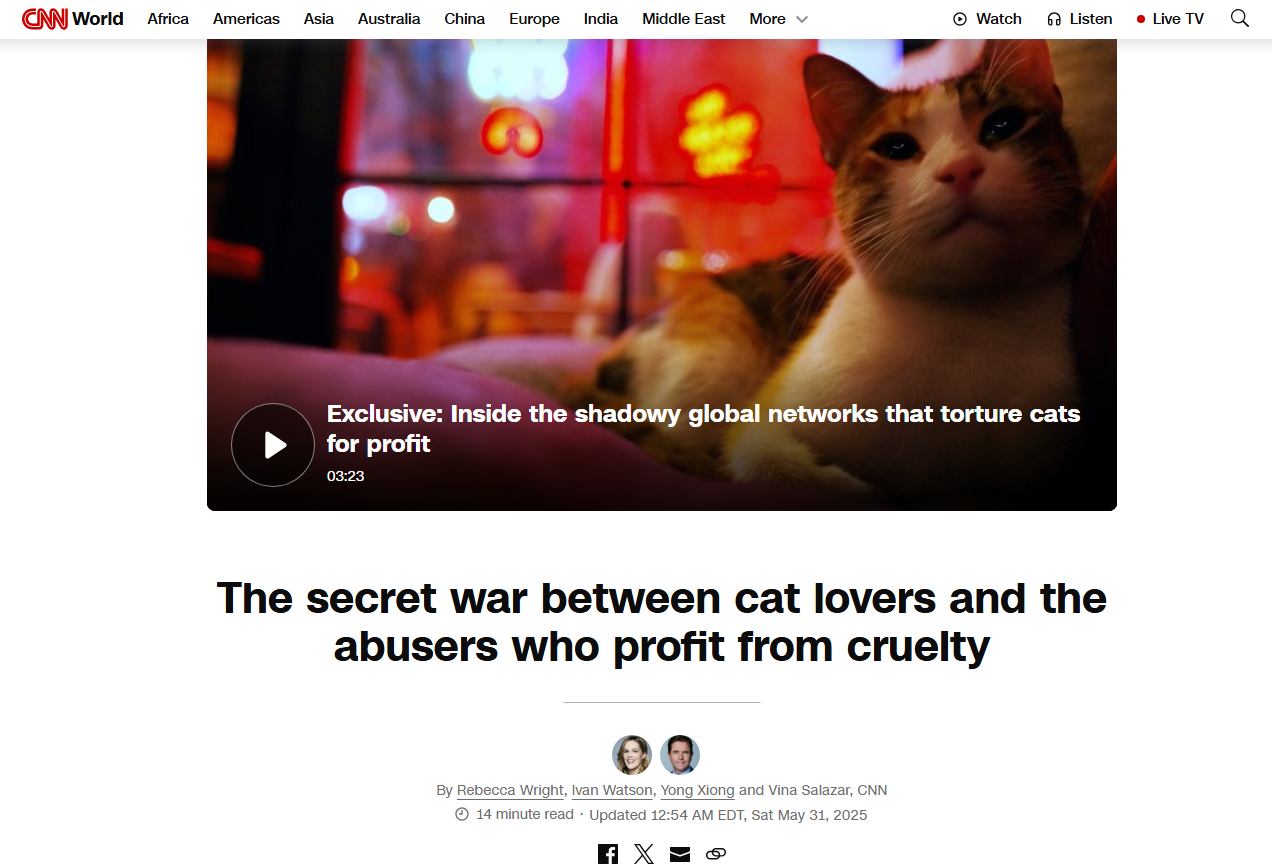Open Watch from the header
The width and height of the screenshot is (1272, 867).
pos(987,19)
